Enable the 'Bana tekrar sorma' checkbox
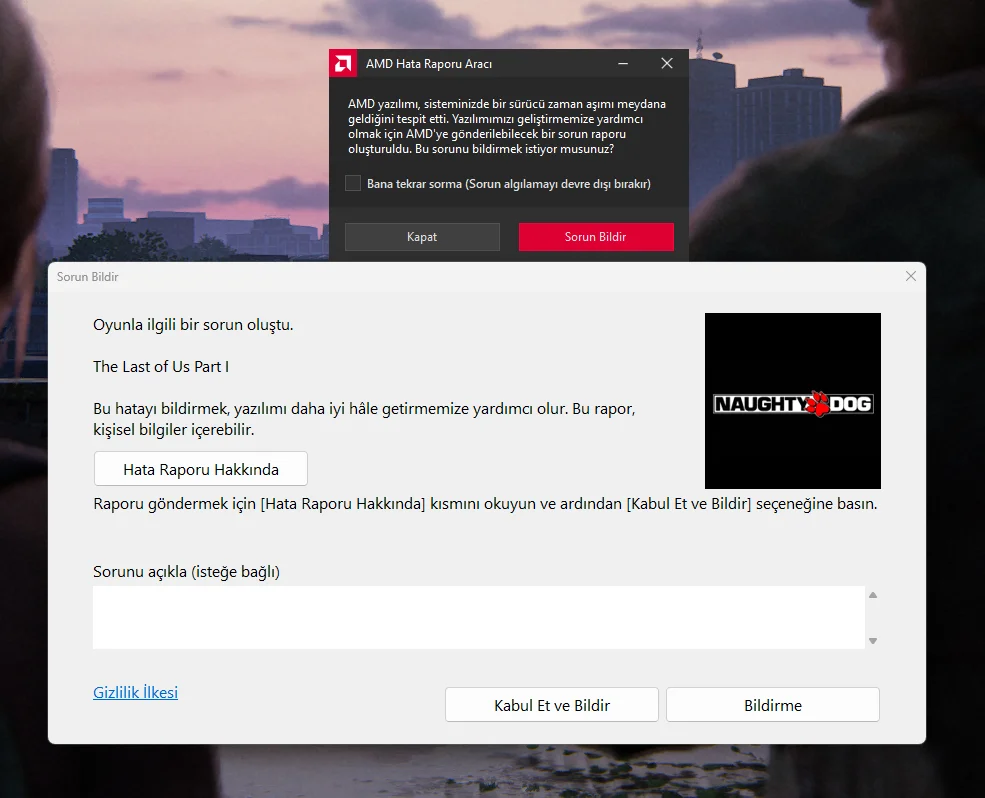985x798 pixels. click(353, 183)
